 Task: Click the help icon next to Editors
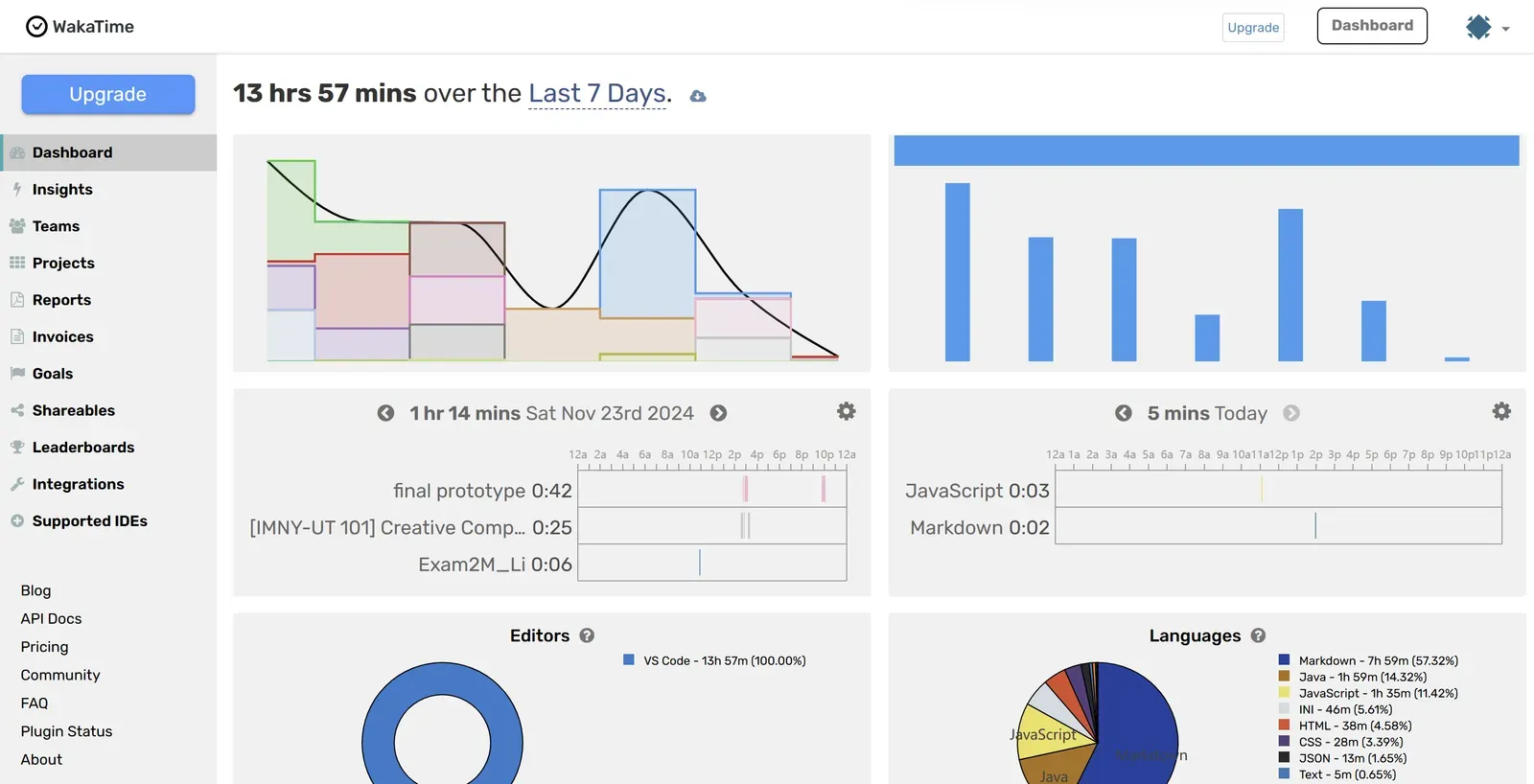(587, 635)
